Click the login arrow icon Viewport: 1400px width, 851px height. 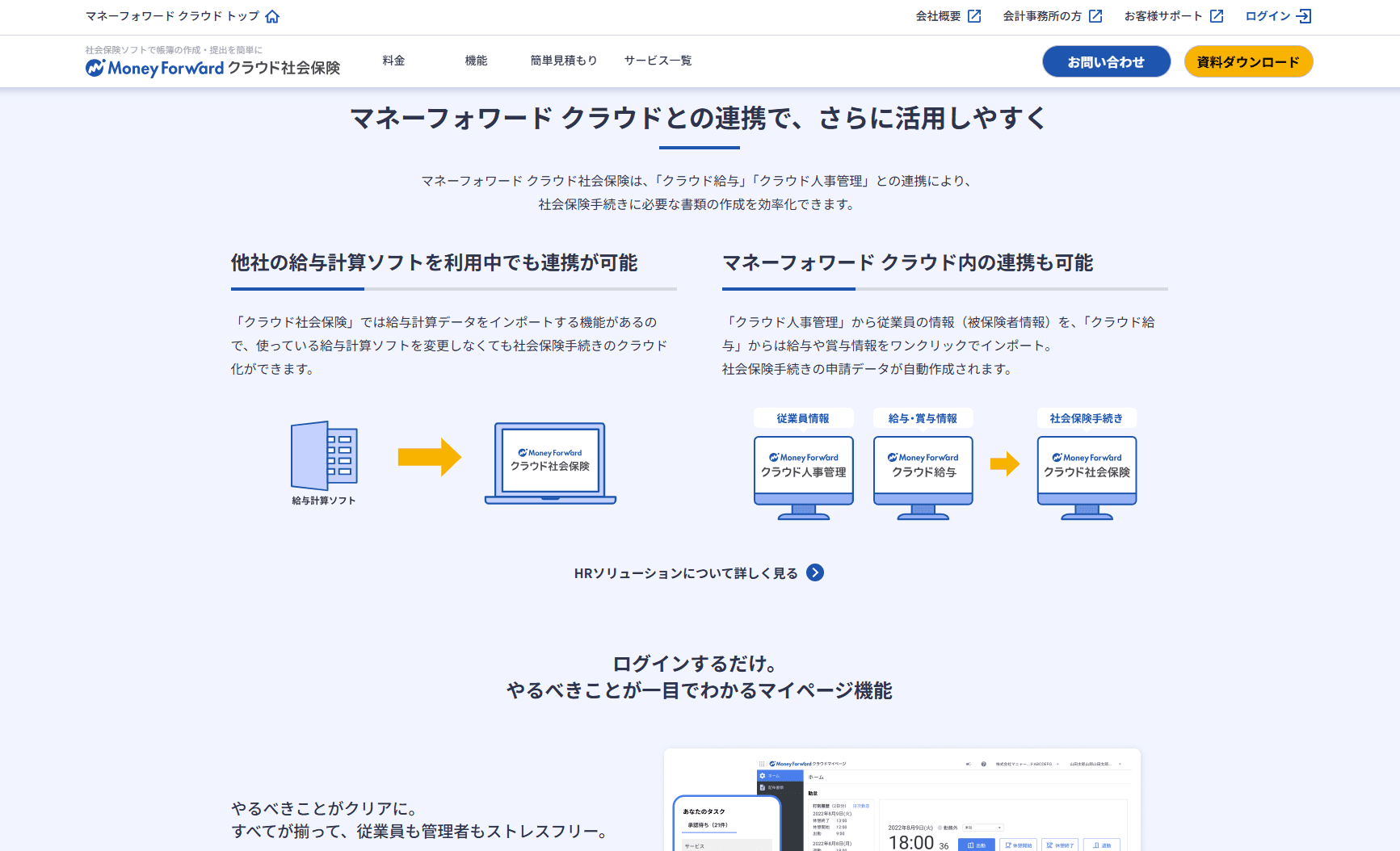[1304, 16]
